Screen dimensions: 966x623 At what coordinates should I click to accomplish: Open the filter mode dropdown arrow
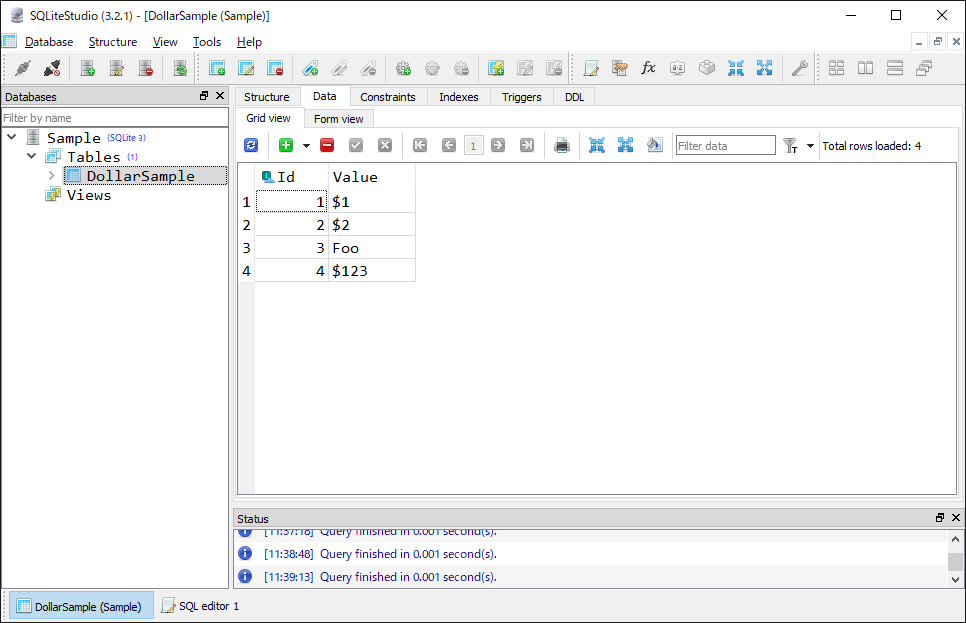[810, 146]
